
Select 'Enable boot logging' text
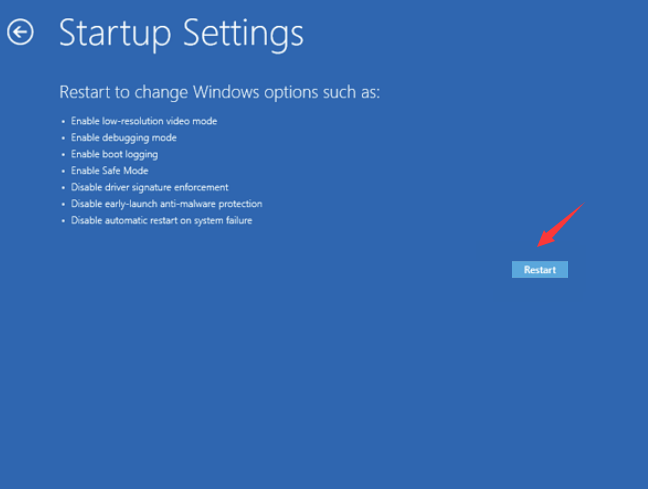point(114,154)
